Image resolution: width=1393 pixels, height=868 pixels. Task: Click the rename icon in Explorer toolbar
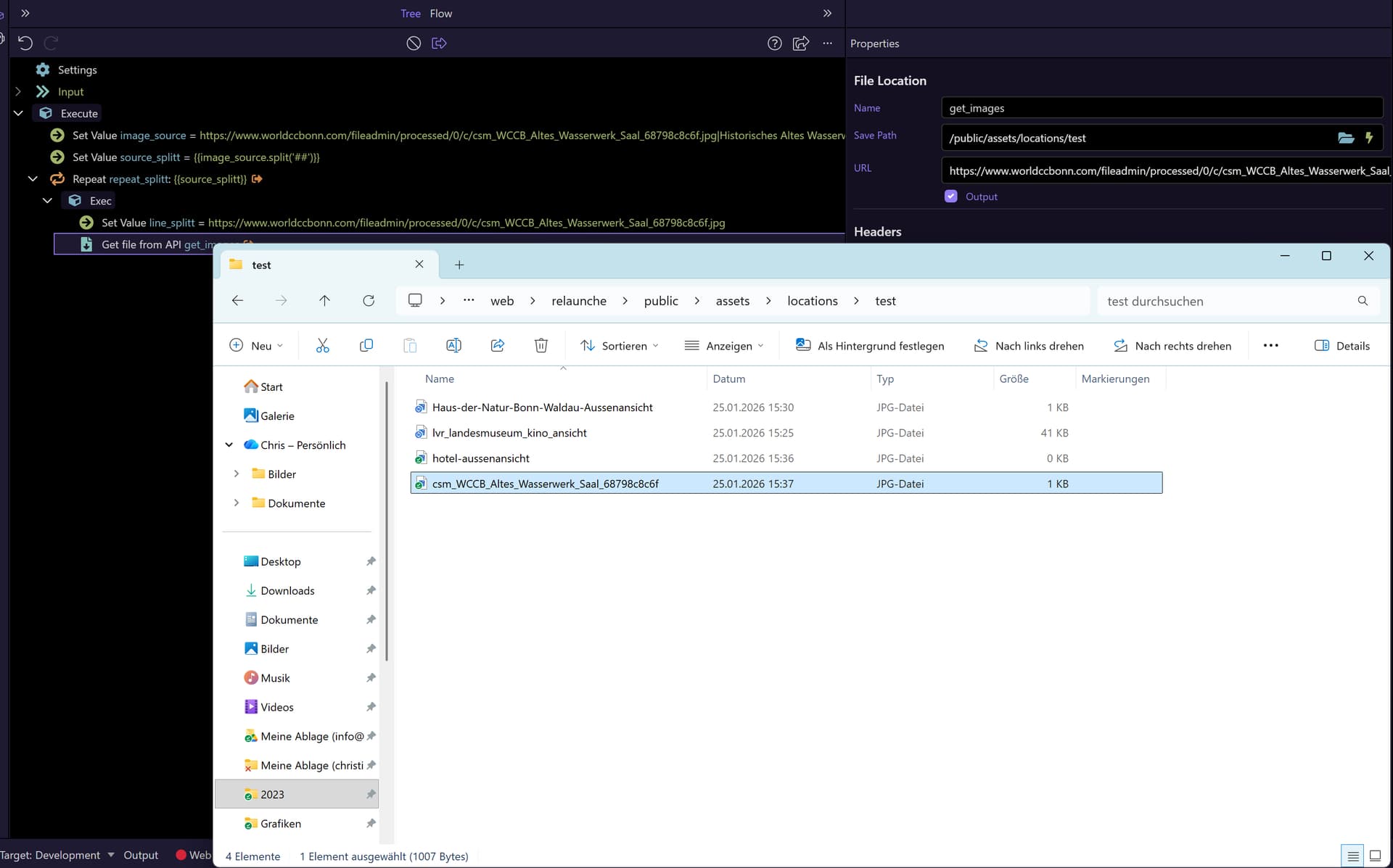453,346
